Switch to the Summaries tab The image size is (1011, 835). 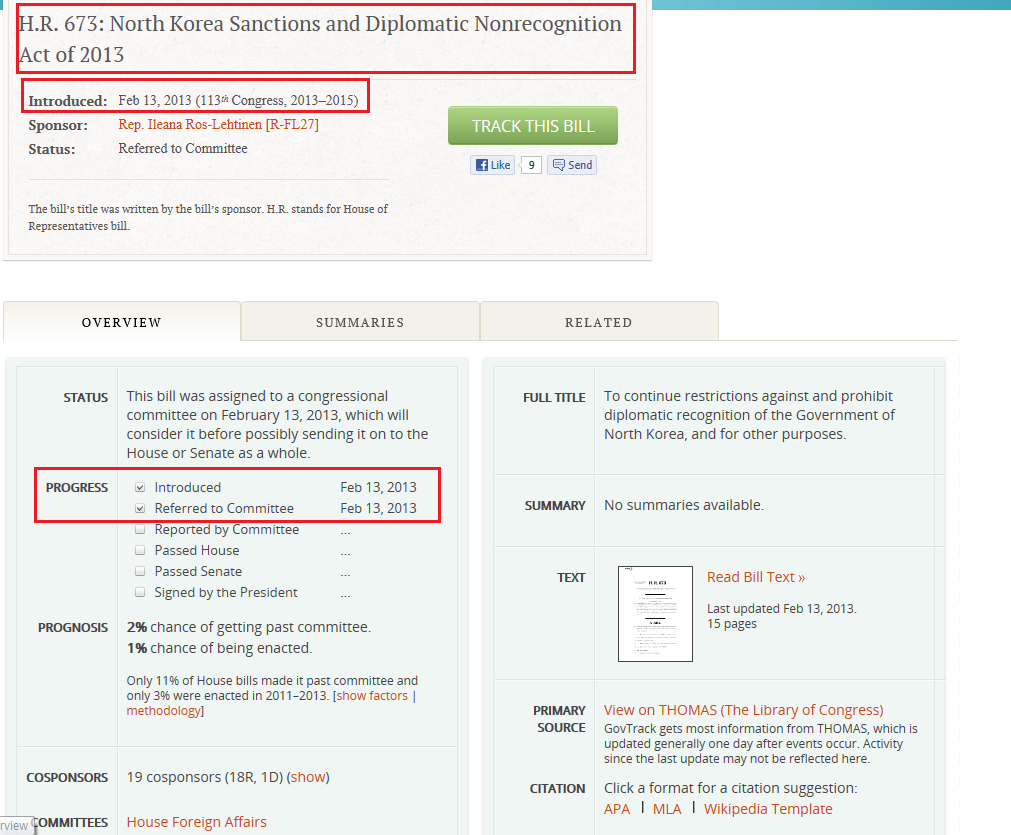pos(360,322)
